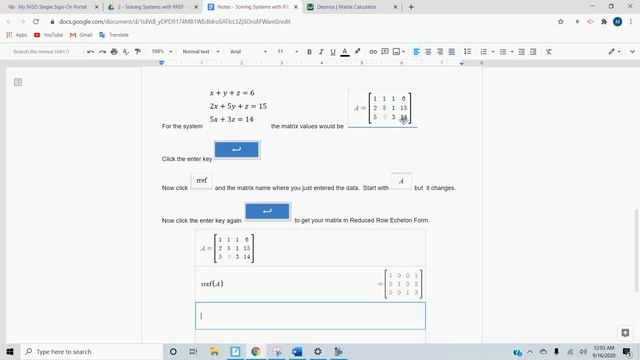Click the browser address bar

(302, 22)
